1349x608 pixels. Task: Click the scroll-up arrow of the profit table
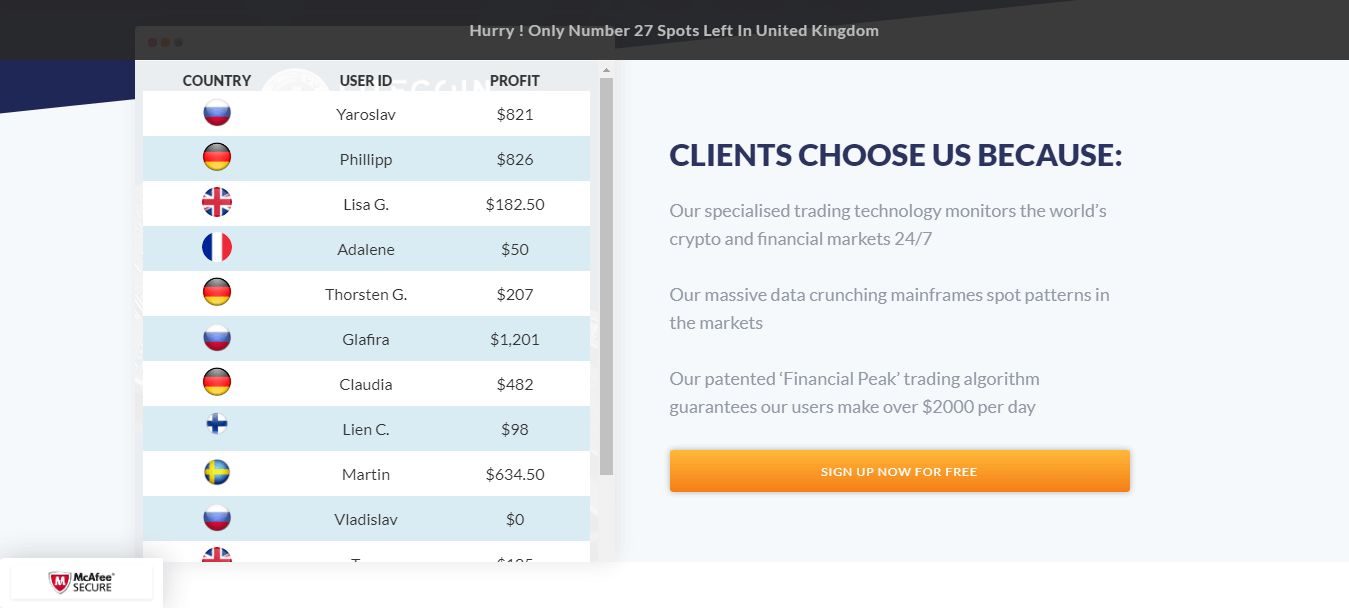pyautogui.click(x=606, y=70)
